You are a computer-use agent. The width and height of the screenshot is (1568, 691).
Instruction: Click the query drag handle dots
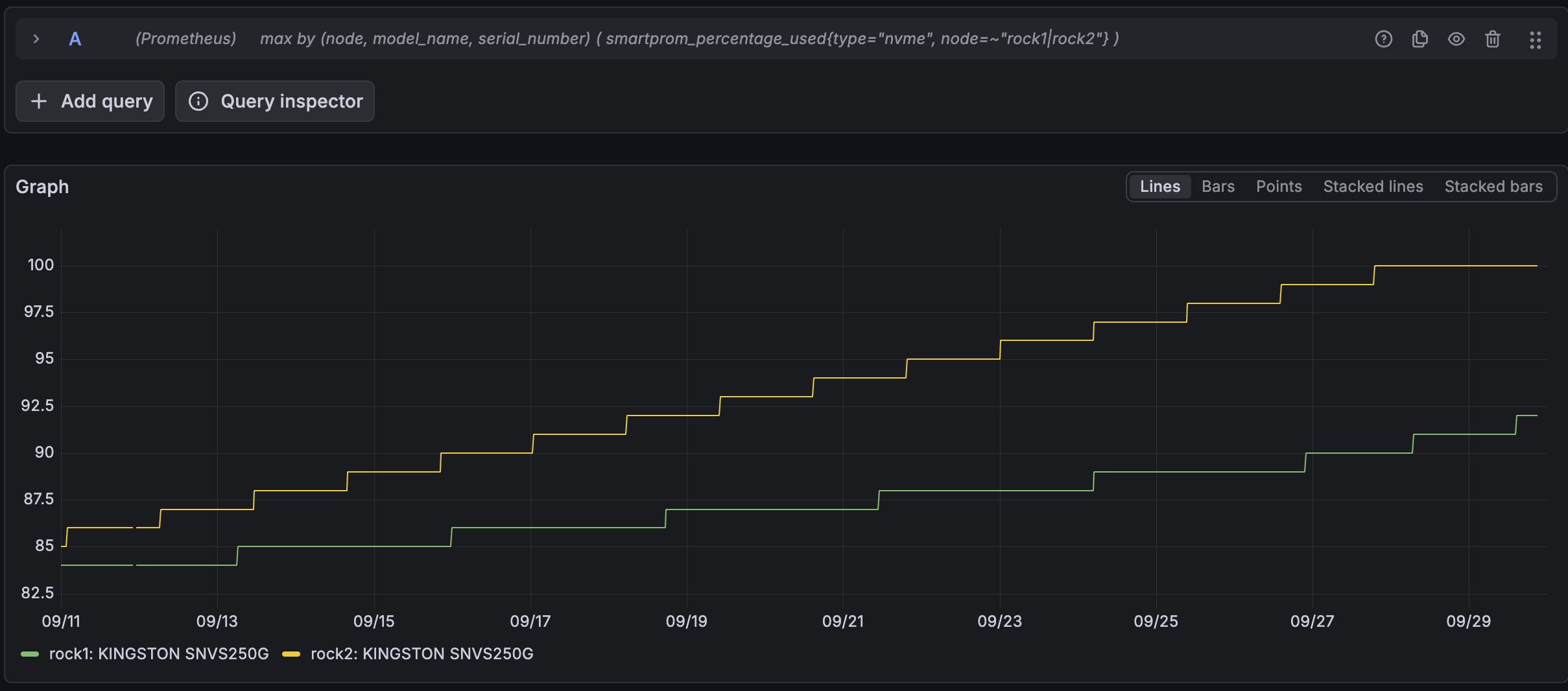pos(1536,40)
